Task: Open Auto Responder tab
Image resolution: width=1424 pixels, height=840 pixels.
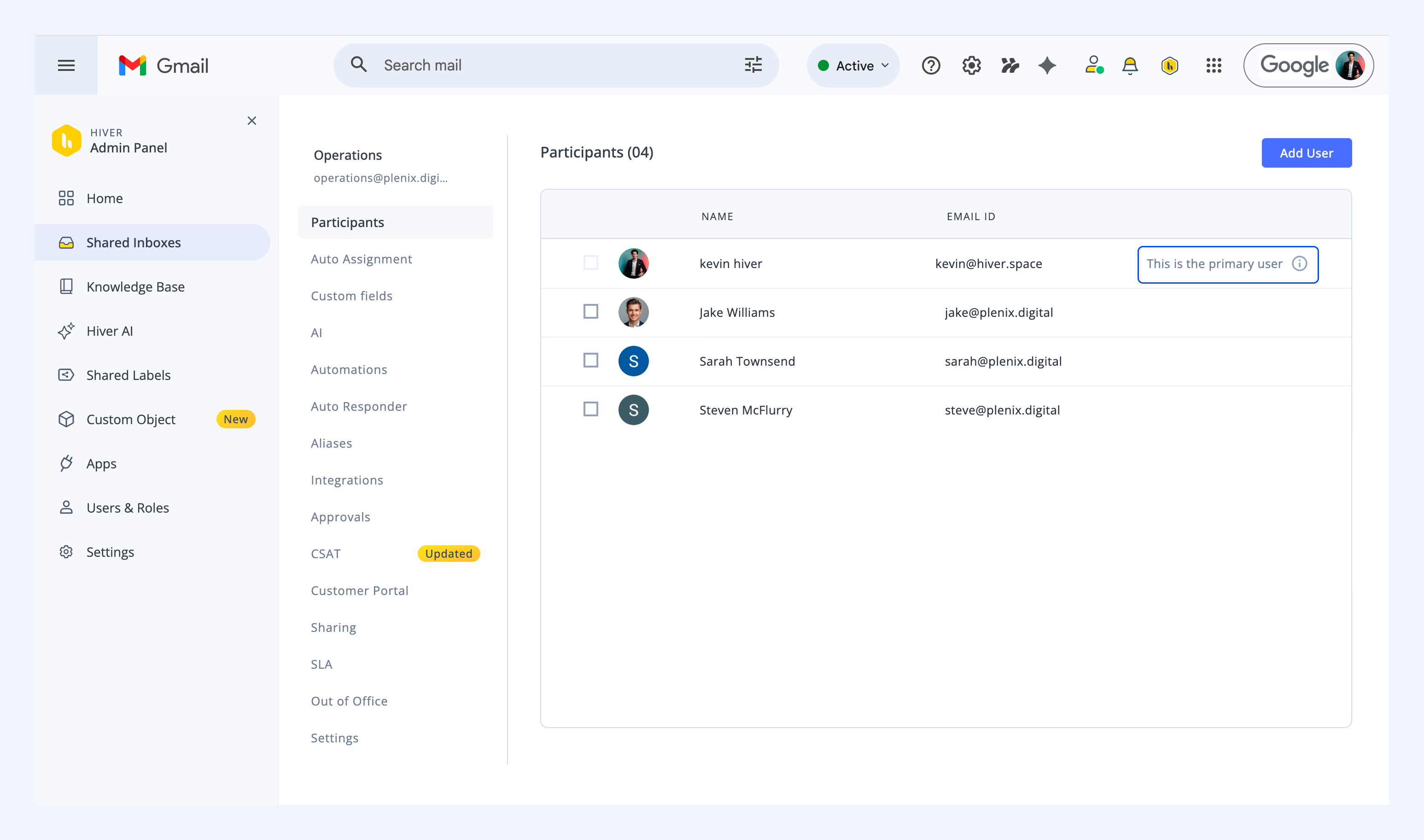Action: pyautogui.click(x=359, y=407)
